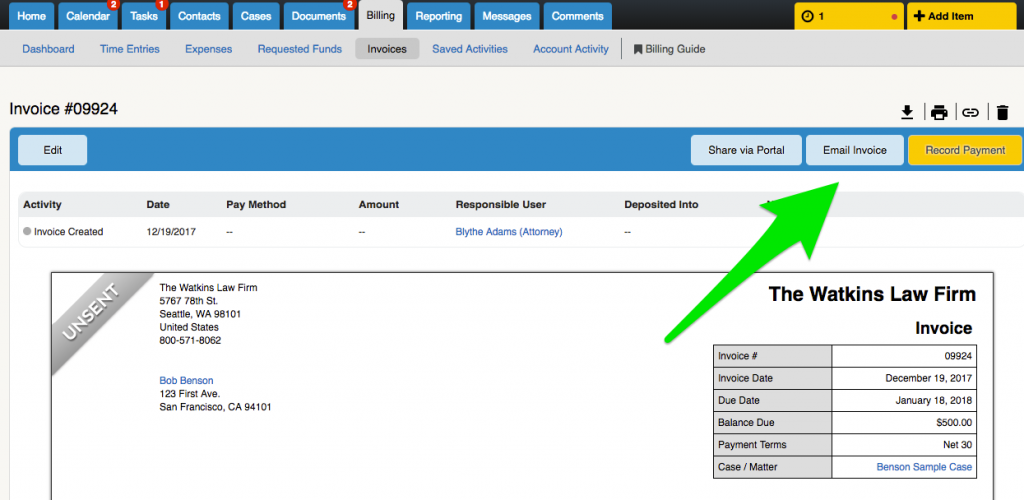Image resolution: width=1024 pixels, height=500 pixels.
Task: Click the 12/19/2017 date cell
Action: click(x=171, y=232)
